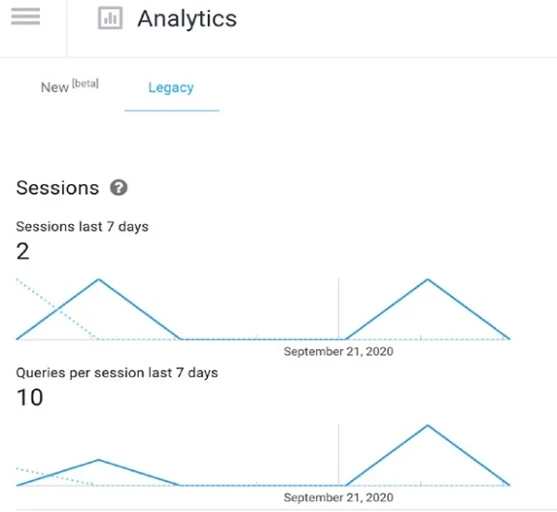Click the sessions count value 2
557x512 pixels.
23,252
